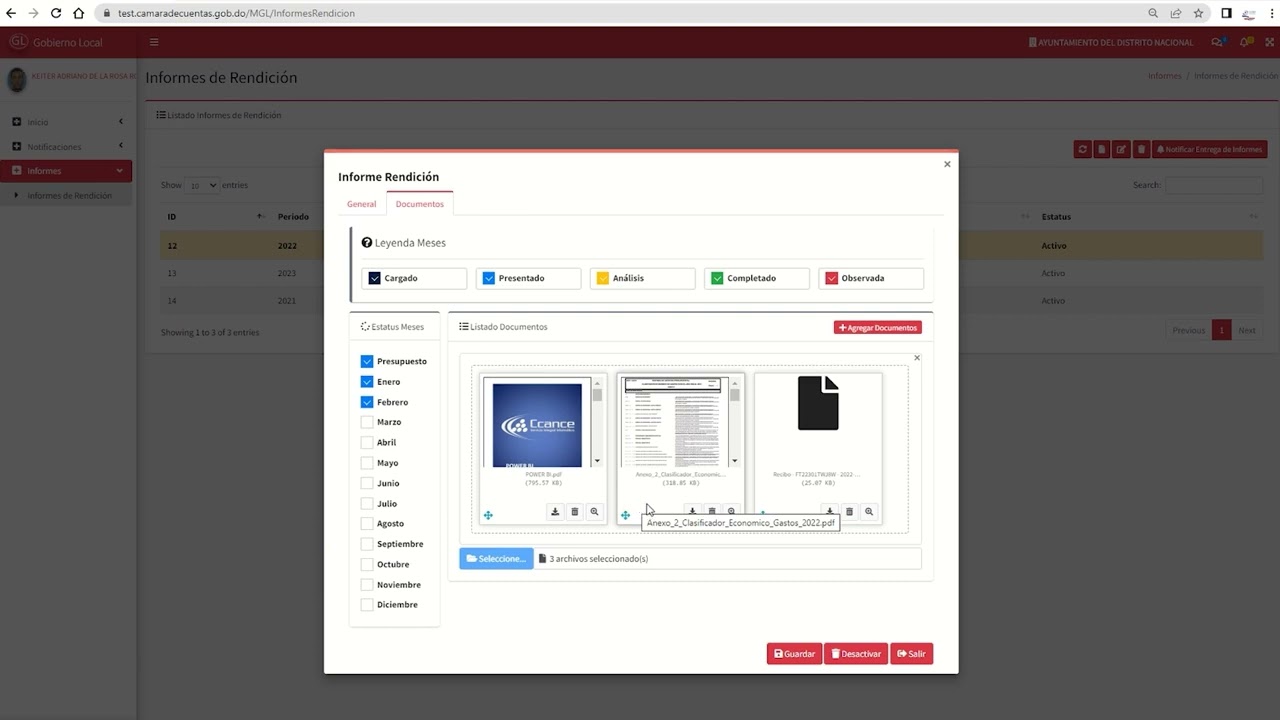Save with the Guardar button
This screenshot has height=720, width=1280.
(794, 654)
